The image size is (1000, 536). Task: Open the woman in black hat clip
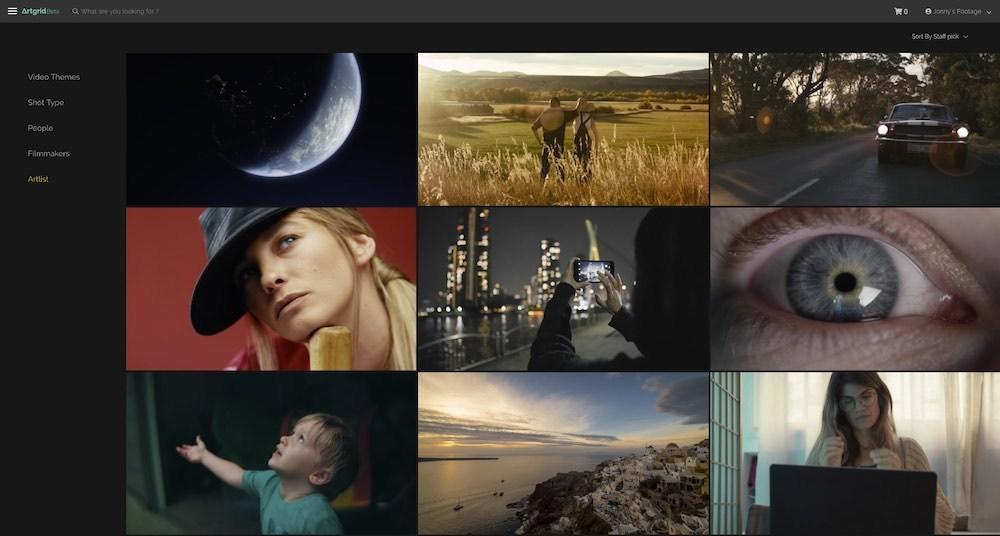(271, 289)
